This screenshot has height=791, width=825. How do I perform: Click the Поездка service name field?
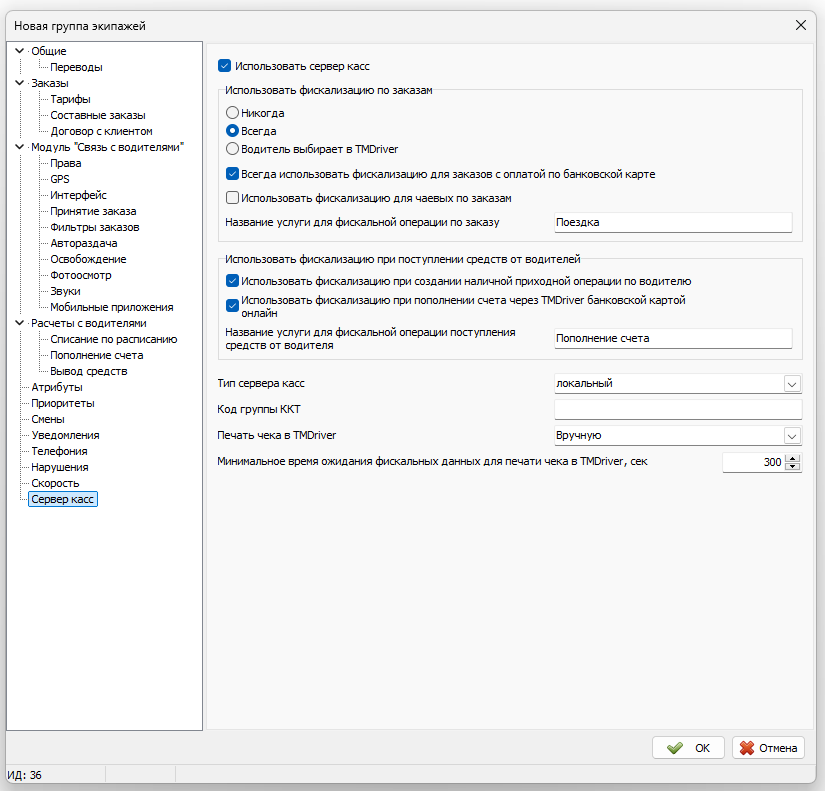[672, 223]
